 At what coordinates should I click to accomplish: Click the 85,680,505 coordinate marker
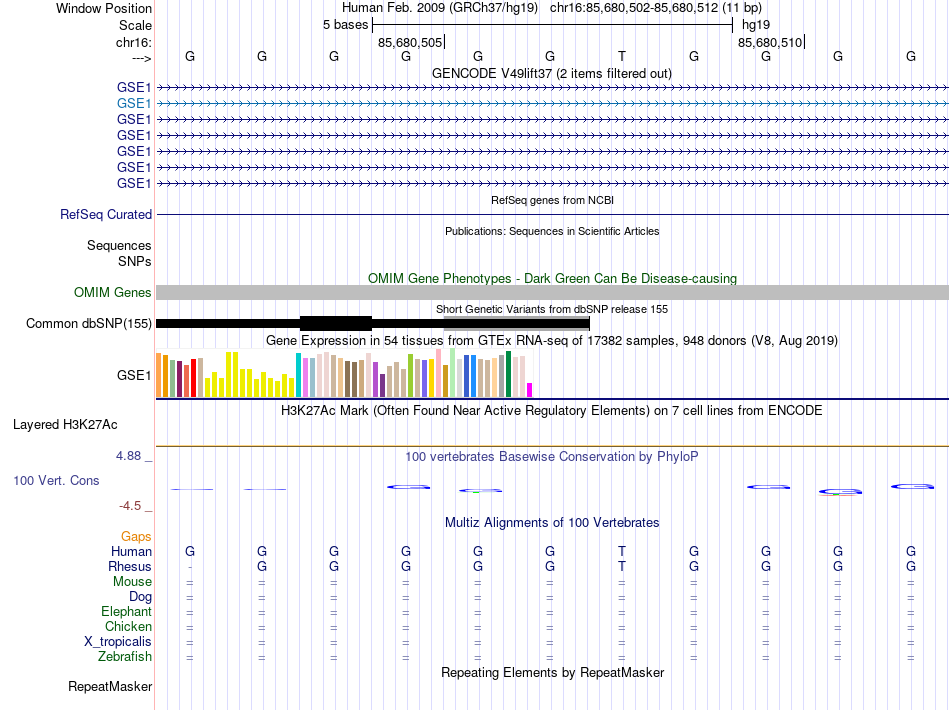coord(410,42)
